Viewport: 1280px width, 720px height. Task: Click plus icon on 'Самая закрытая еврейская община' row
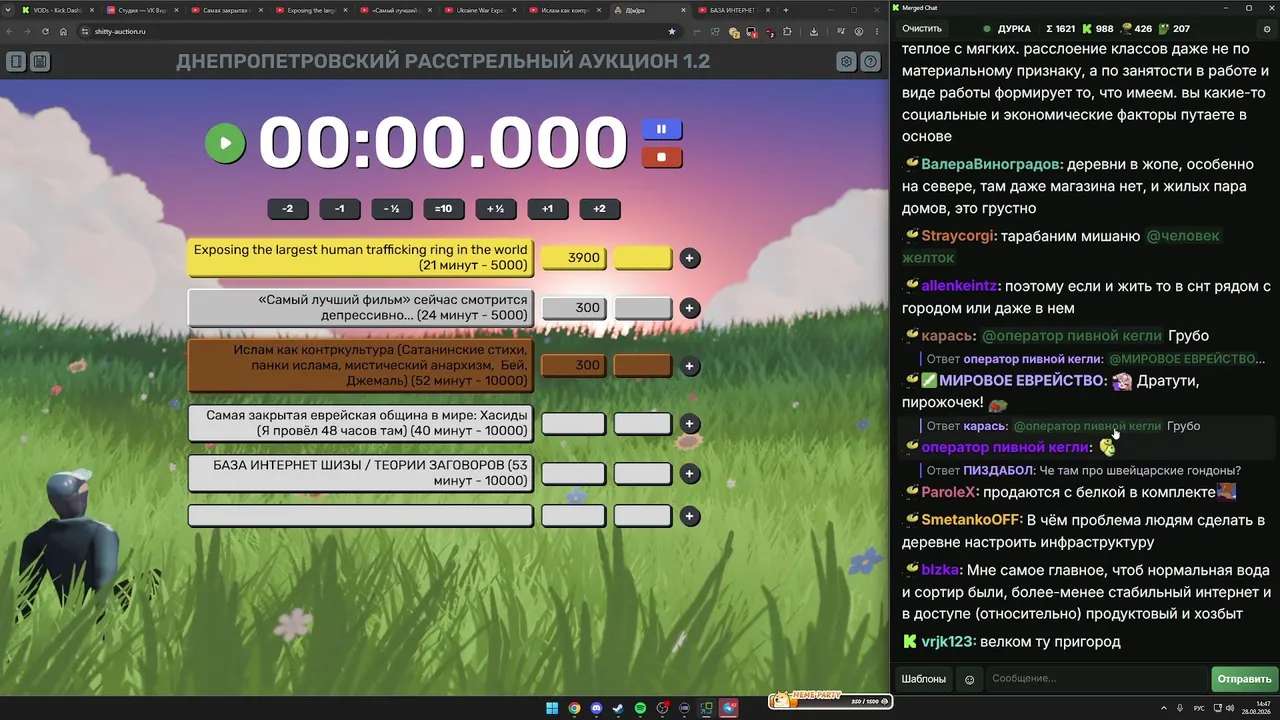[x=689, y=424]
